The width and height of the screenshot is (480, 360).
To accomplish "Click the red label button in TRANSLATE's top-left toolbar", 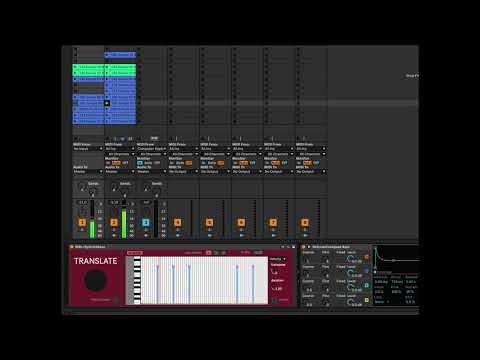I will [135, 253].
